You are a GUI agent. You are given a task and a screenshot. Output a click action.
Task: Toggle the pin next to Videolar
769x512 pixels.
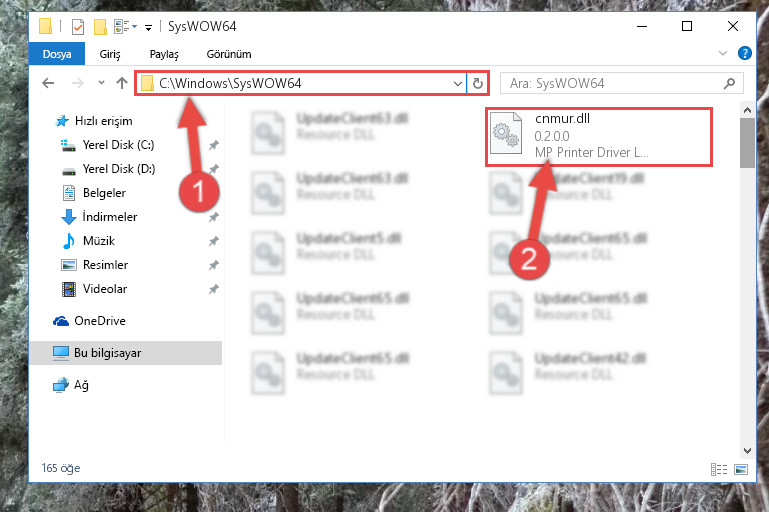(x=213, y=289)
